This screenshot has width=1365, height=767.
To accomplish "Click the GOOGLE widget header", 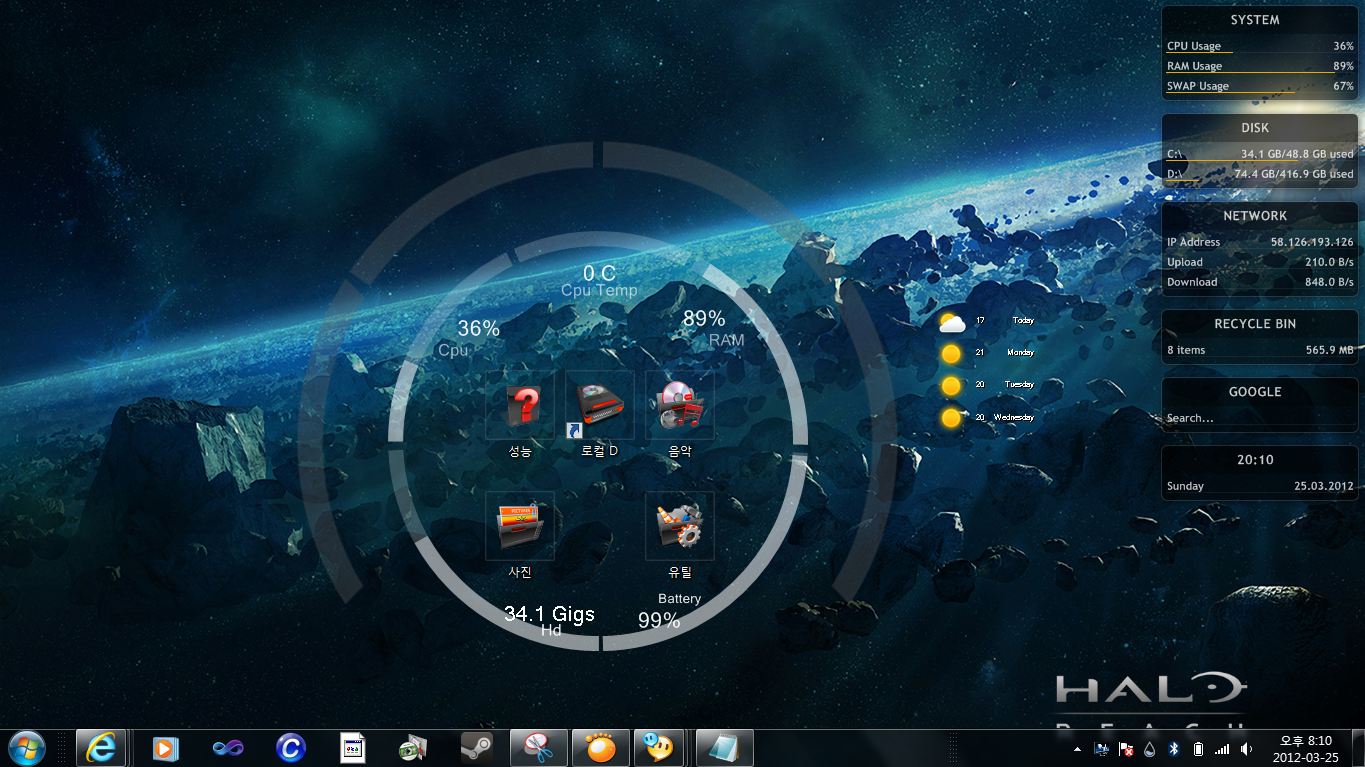I will tap(1255, 392).
